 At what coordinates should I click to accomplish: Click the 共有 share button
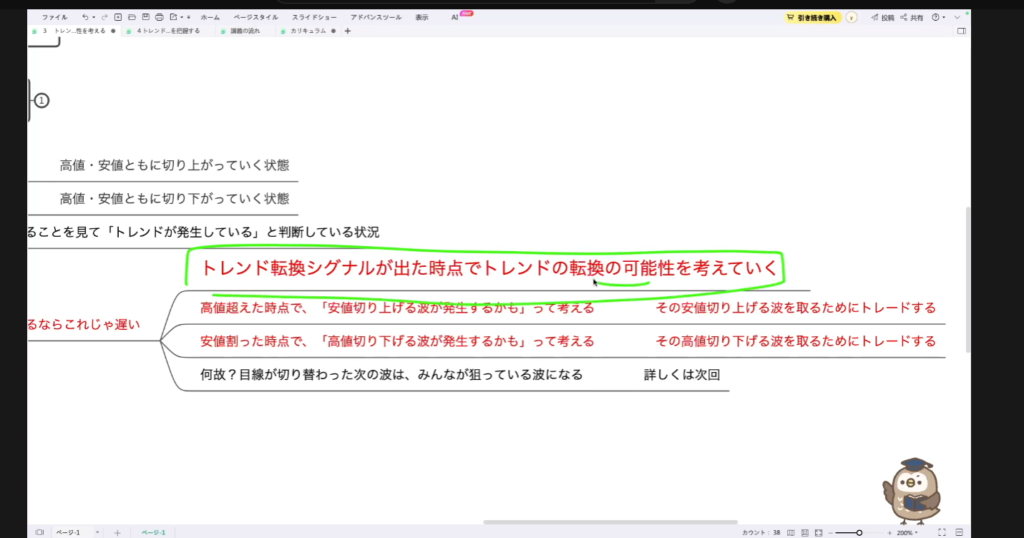(912, 17)
